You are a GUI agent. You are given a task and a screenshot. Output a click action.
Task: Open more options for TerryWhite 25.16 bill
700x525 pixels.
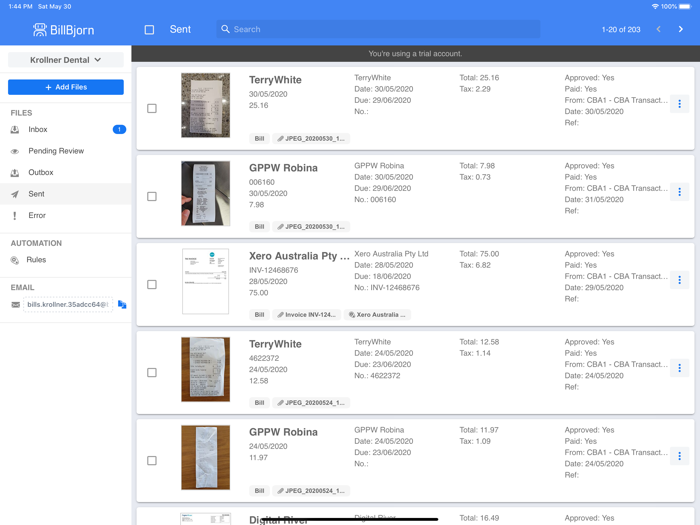tap(679, 104)
